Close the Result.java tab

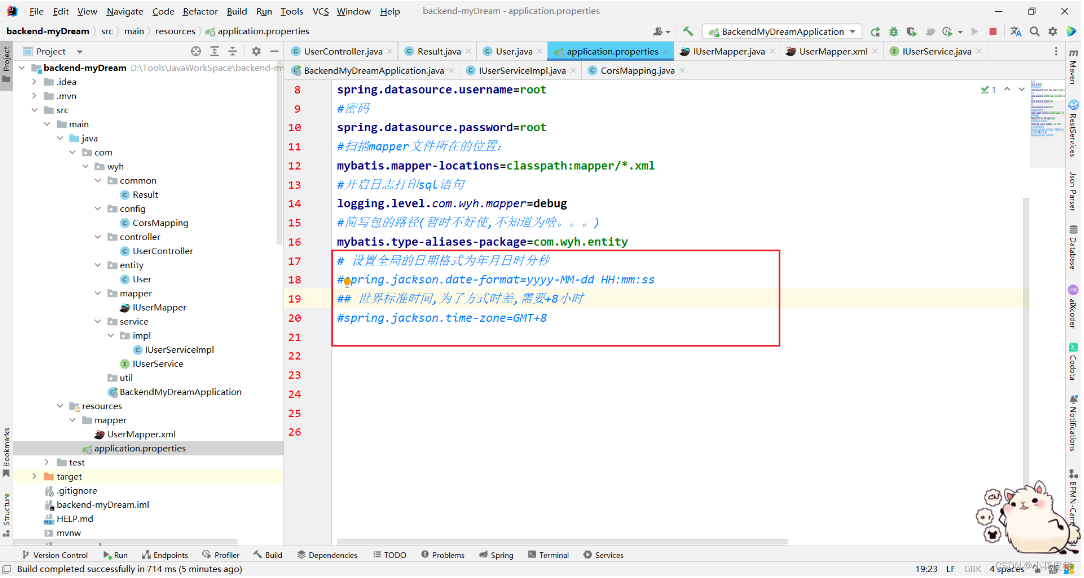(x=469, y=51)
